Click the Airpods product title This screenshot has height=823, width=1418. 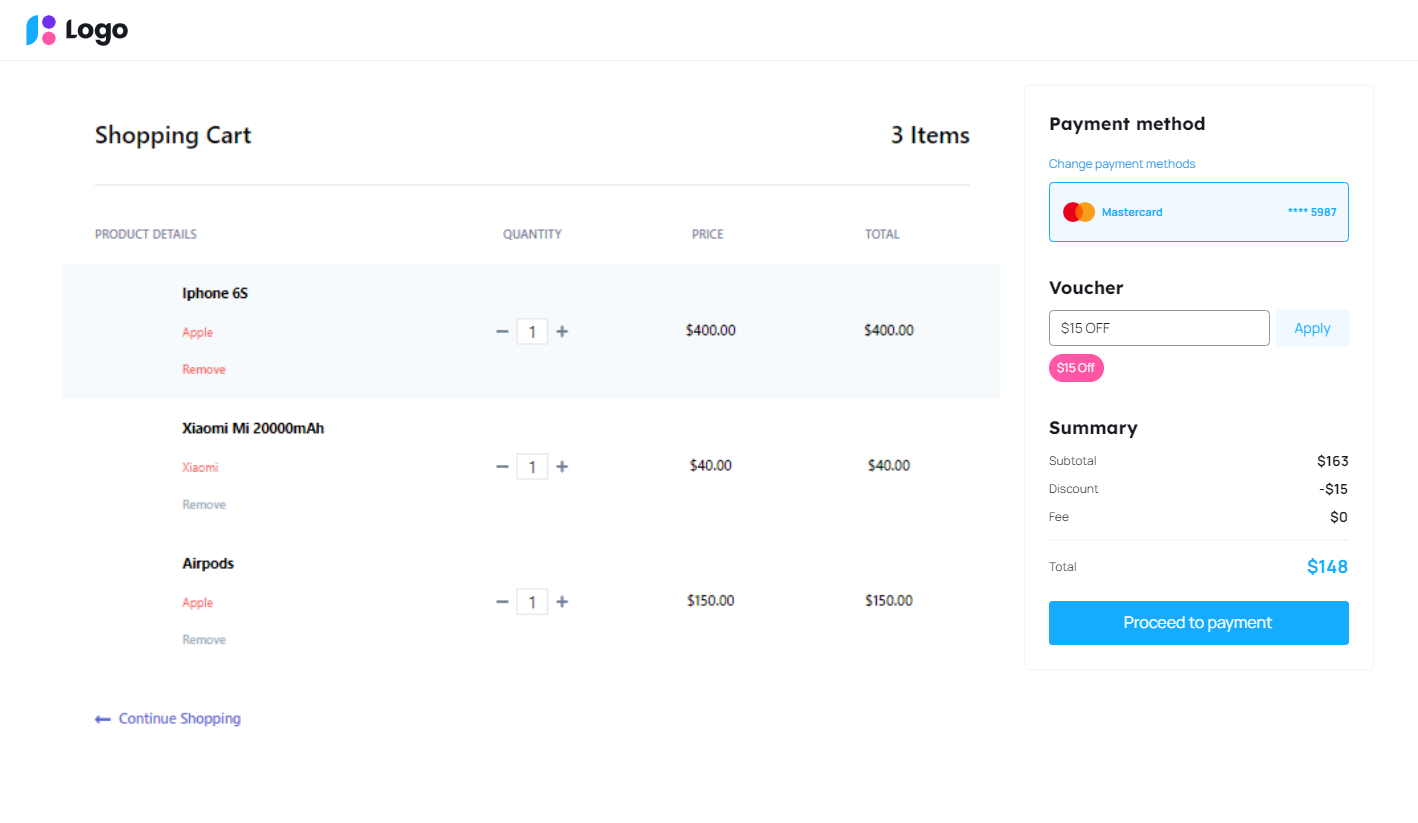click(x=208, y=563)
